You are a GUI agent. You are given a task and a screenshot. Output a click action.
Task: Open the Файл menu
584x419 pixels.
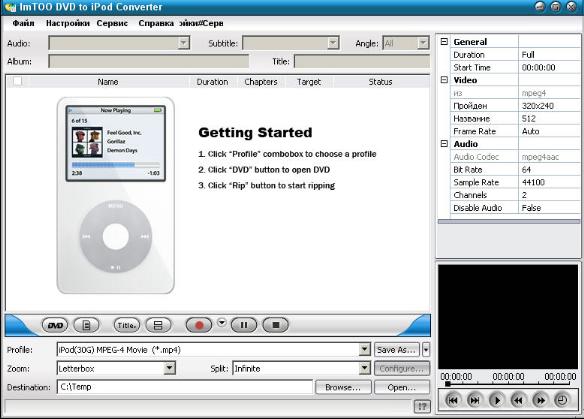click(23, 23)
